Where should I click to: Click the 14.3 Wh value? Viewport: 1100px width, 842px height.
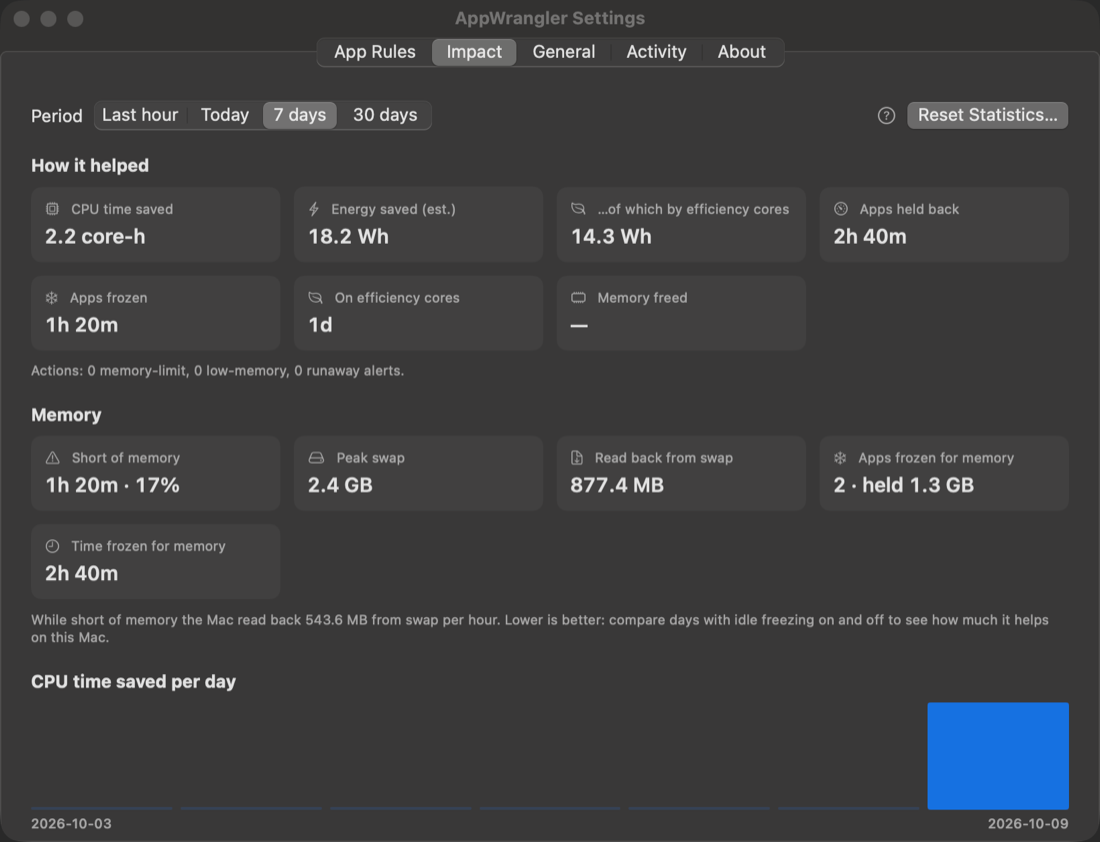click(611, 236)
